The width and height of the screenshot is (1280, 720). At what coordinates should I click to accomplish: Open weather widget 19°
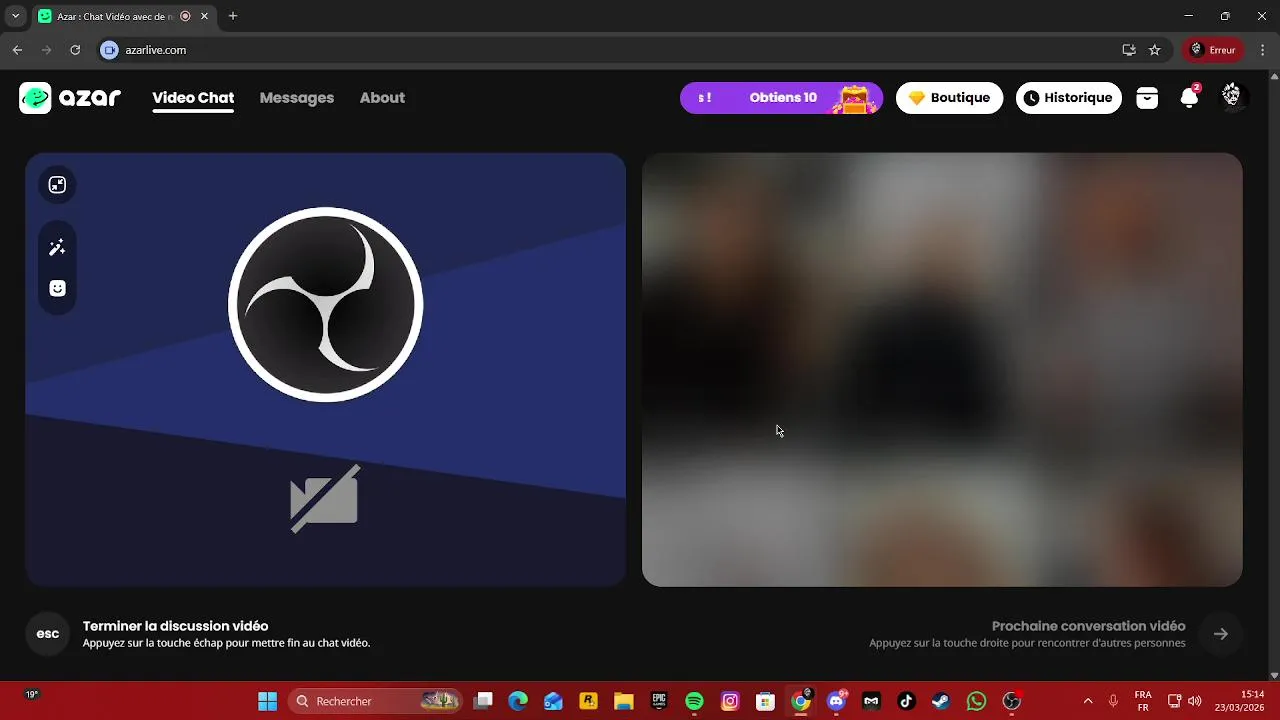[x=32, y=694]
